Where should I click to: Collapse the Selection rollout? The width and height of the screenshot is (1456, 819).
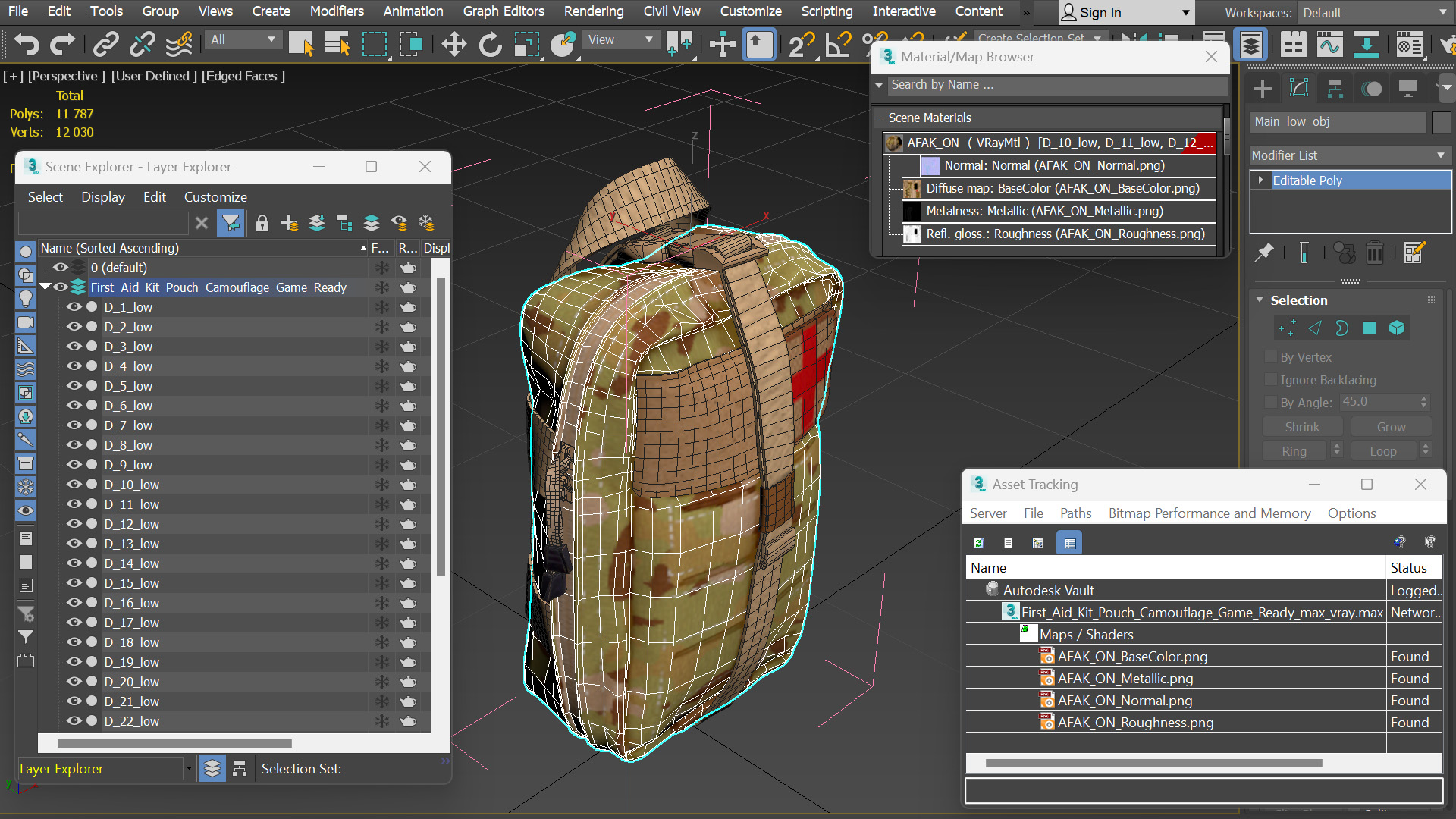tap(1260, 300)
